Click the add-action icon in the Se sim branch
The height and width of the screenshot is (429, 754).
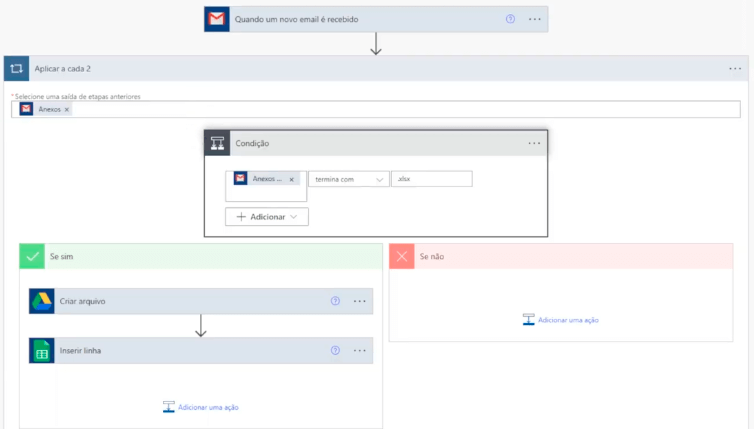click(168, 407)
